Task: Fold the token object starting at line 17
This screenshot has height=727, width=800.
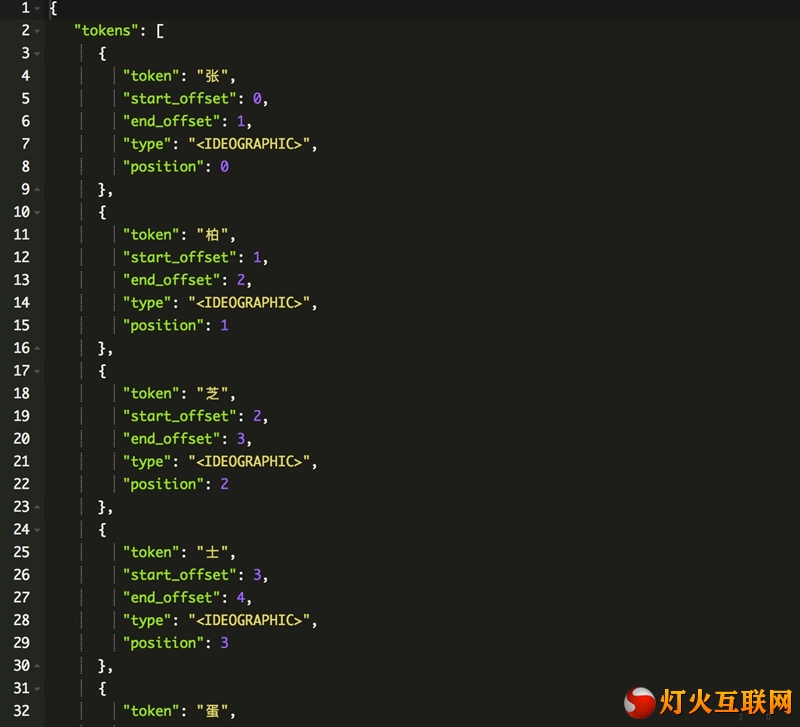Action: [37, 371]
